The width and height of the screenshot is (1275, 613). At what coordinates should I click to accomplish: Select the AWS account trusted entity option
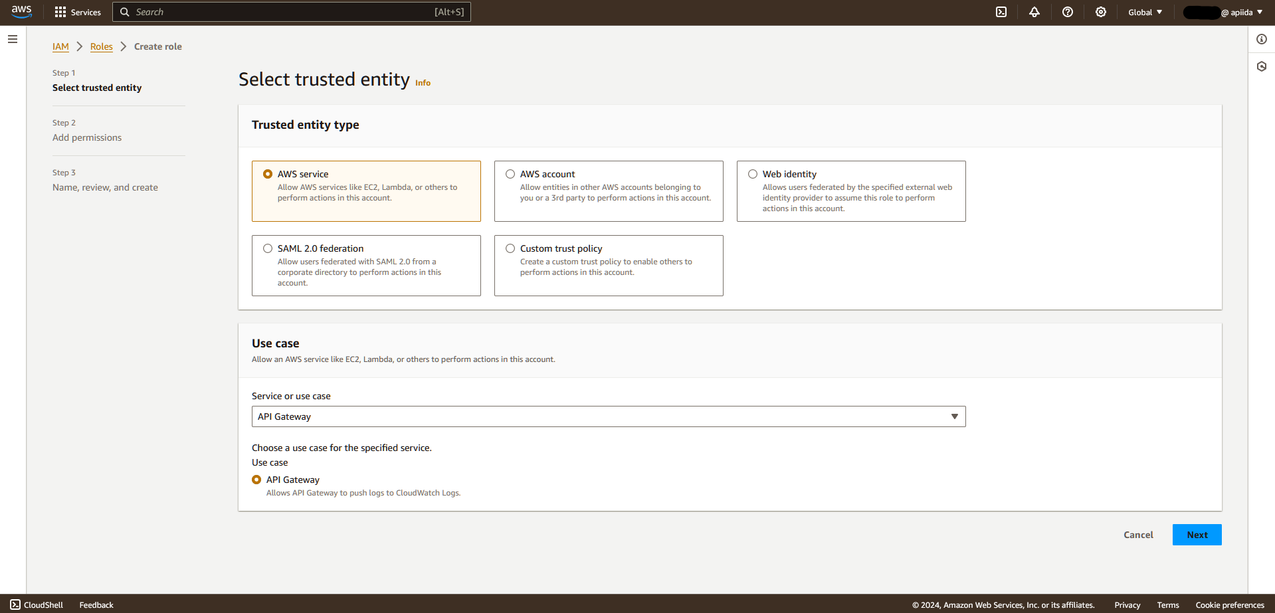pyautogui.click(x=510, y=174)
